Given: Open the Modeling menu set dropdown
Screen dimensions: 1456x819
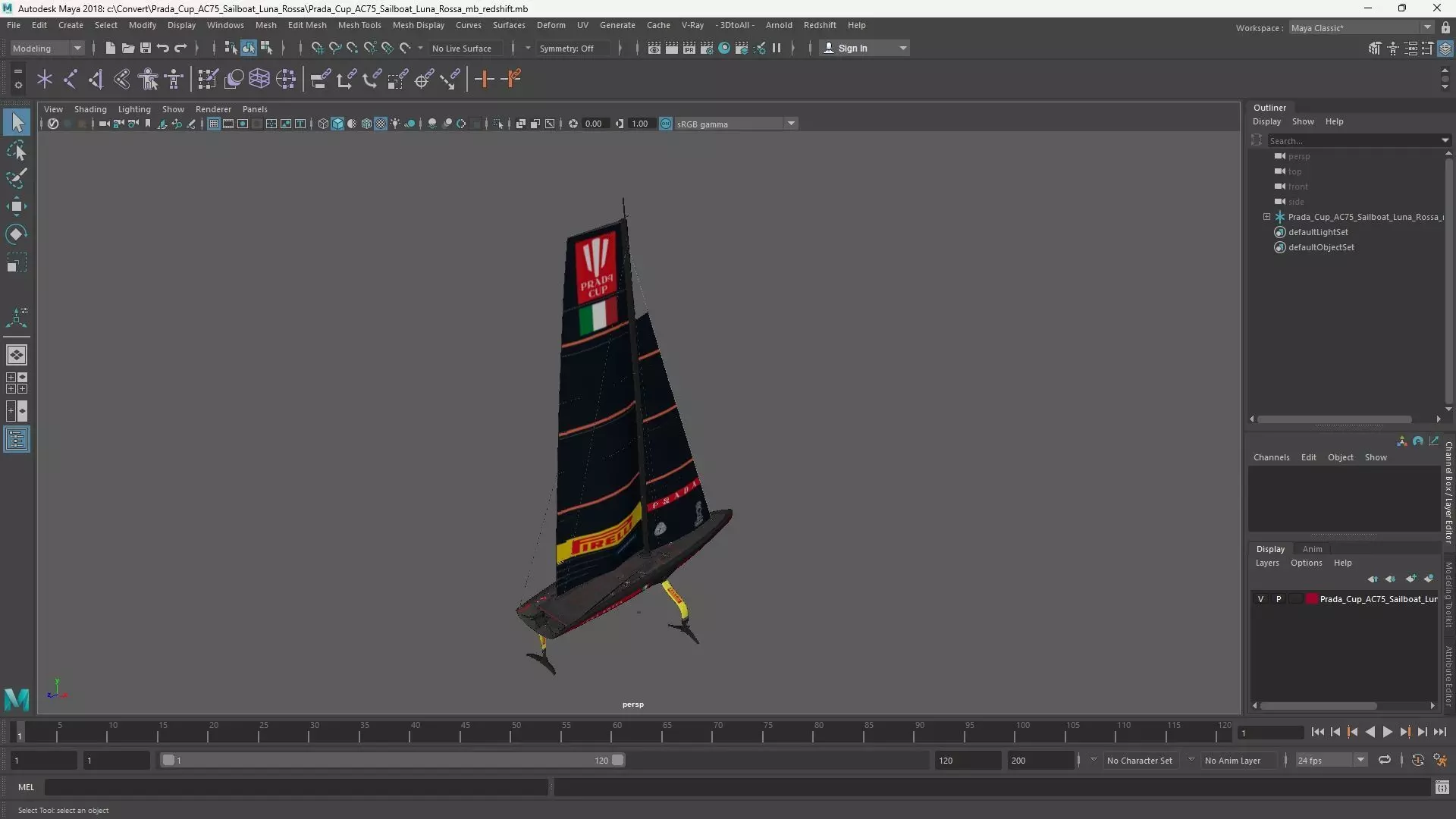Looking at the screenshot, I should pos(47,48).
